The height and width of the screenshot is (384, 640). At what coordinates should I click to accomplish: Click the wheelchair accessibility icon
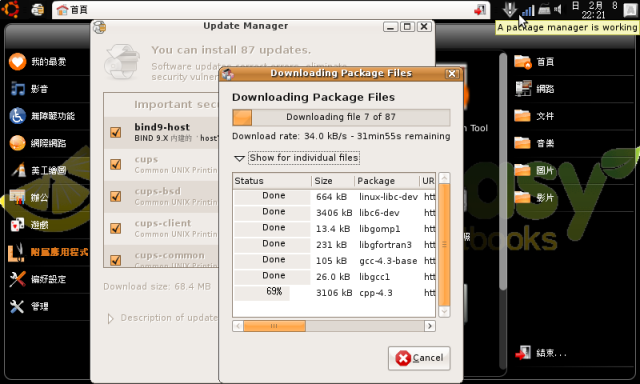click(x=17, y=116)
